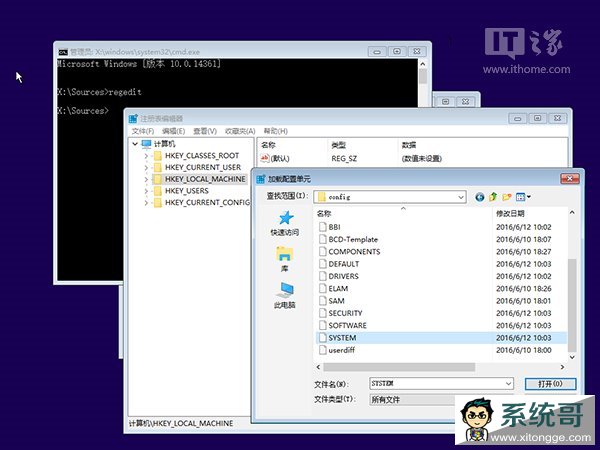The width and height of the screenshot is (600, 450).
Task: Click the Registry Editor title bar icon
Action: point(133,119)
